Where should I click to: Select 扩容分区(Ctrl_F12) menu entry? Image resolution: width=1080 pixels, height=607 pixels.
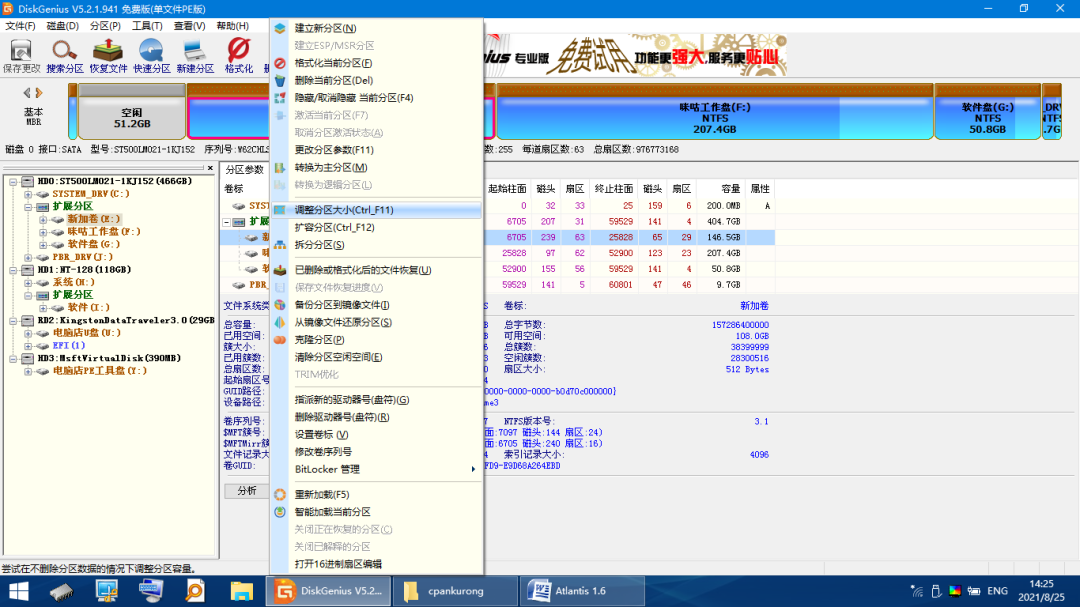click(x=377, y=227)
